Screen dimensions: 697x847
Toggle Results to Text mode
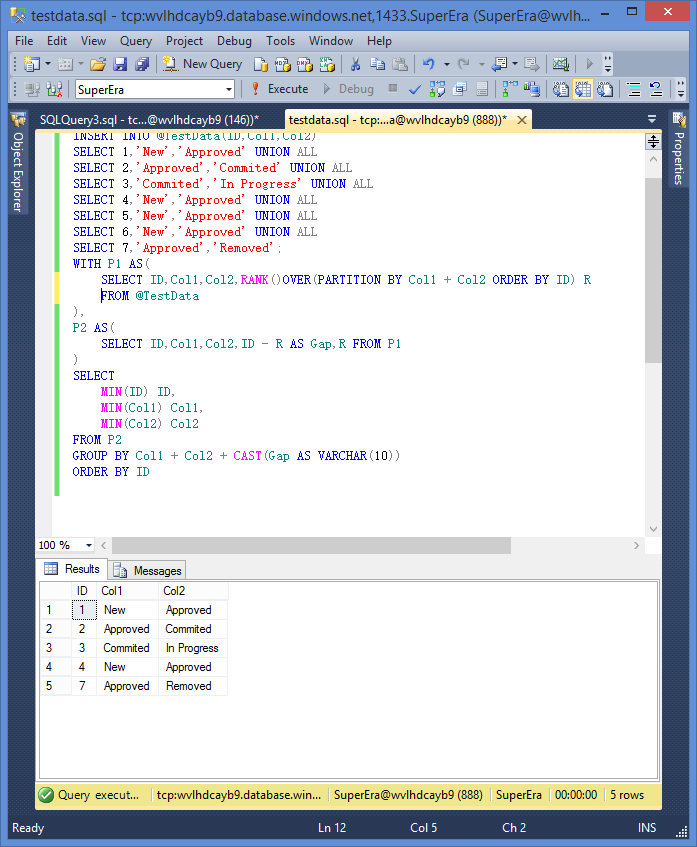(x=561, y=89)
